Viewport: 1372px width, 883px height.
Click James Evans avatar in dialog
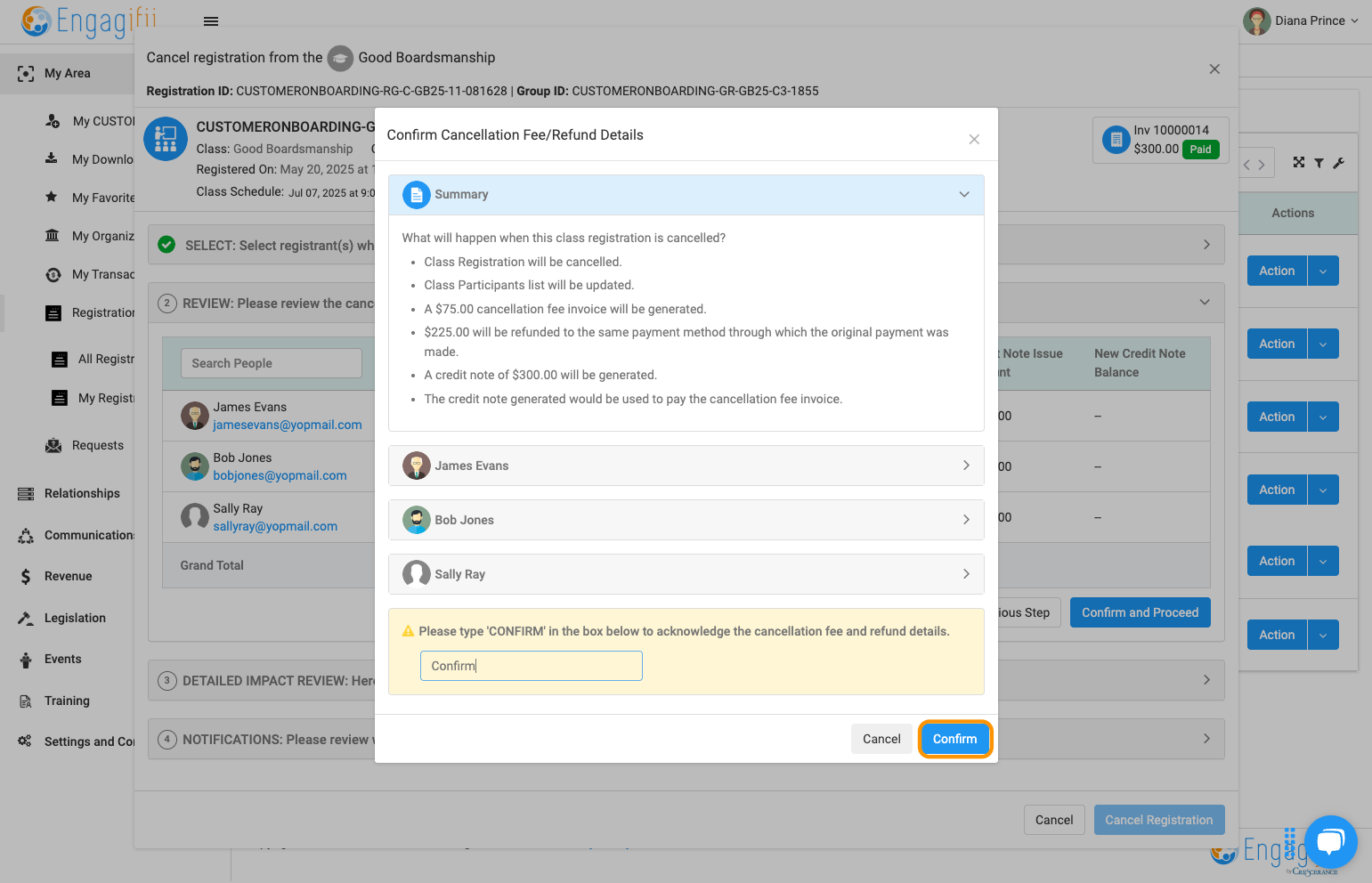pos(417,466)
